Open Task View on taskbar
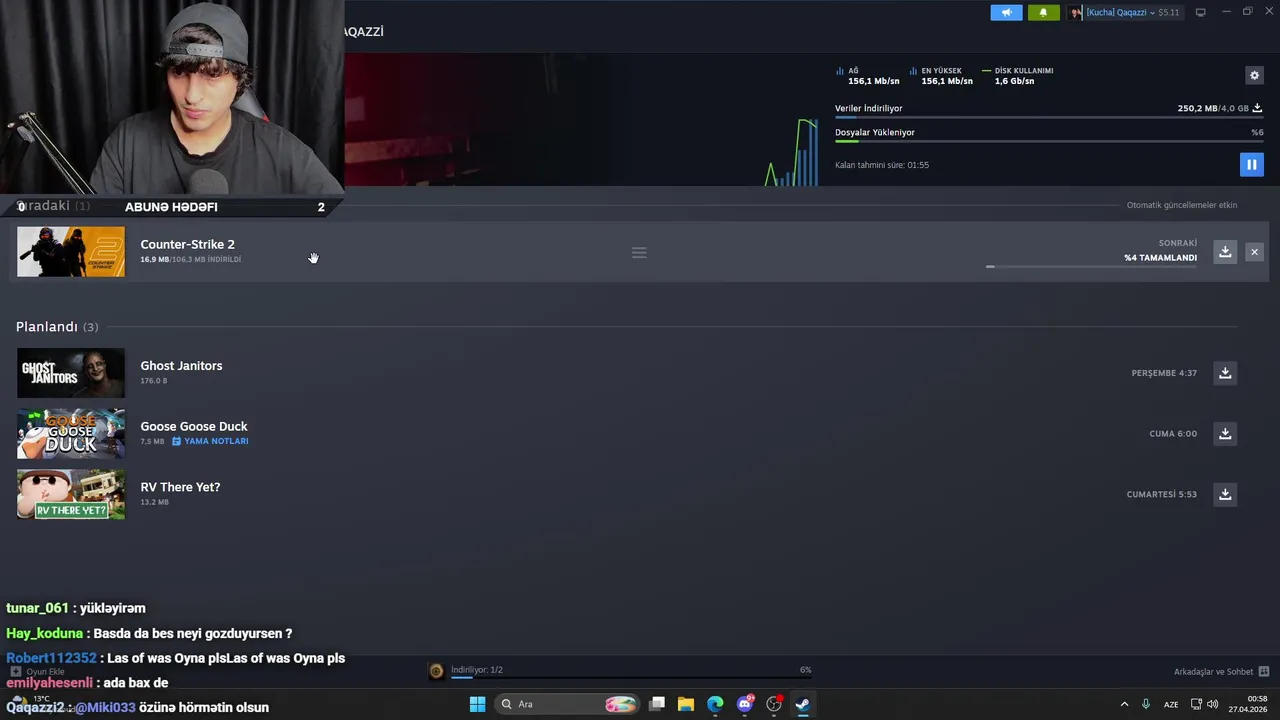Screen dimensions: 1280x720 [657, 704]
